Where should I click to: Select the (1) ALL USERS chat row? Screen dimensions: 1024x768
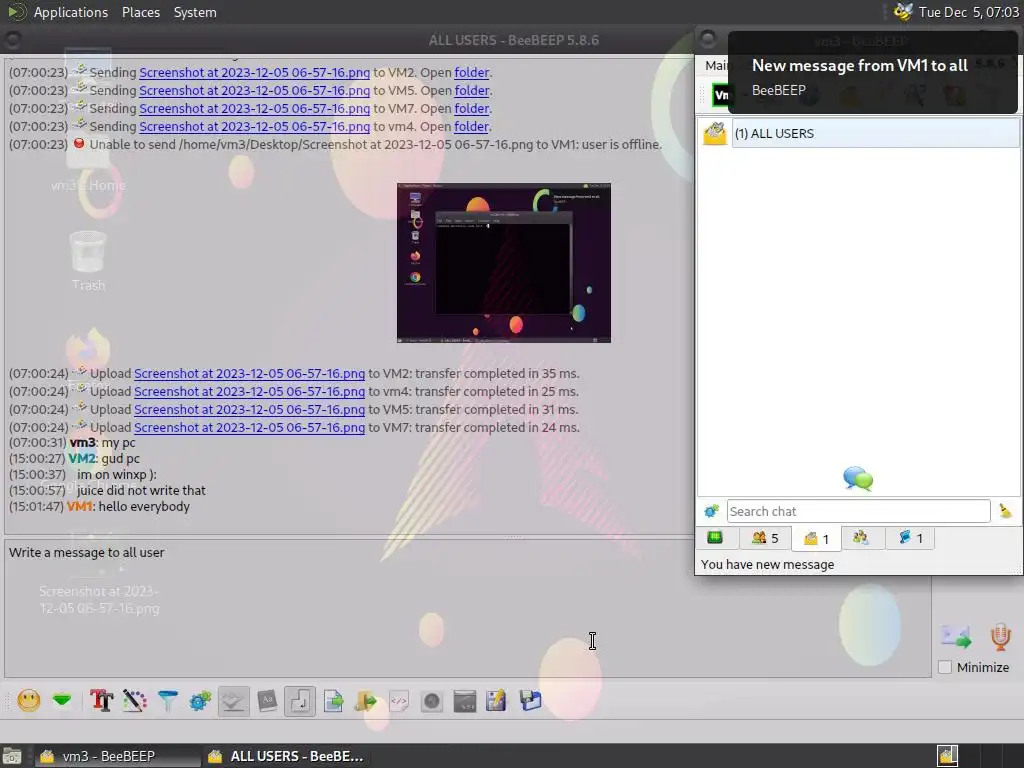pos(875,133)
